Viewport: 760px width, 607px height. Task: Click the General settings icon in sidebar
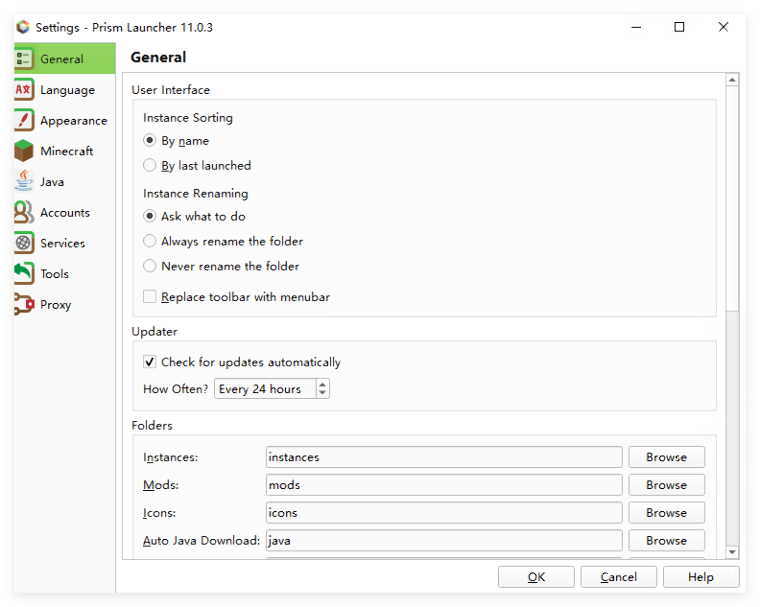pyautogui.click(x=23, y=59)
